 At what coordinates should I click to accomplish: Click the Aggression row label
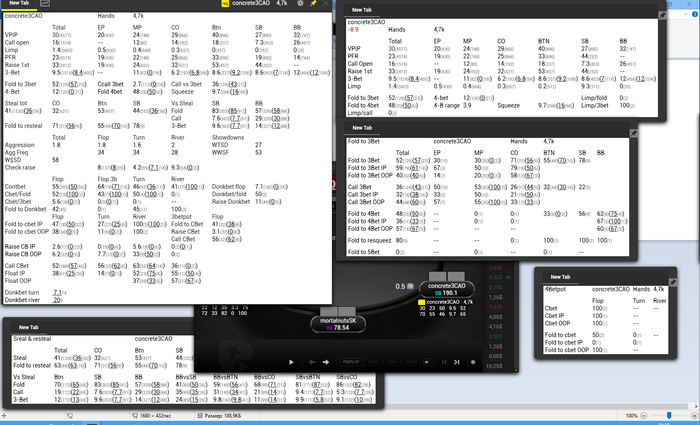click(20, 145)
